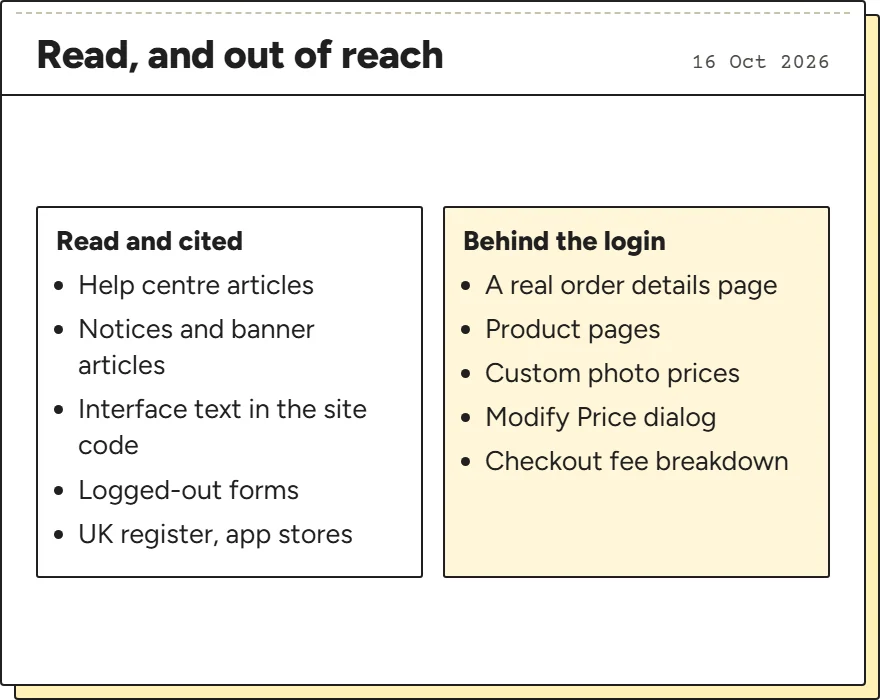Click the 'Modify Price dialog' bullet
The image size is (880, 700).
[x=601, y=417]
